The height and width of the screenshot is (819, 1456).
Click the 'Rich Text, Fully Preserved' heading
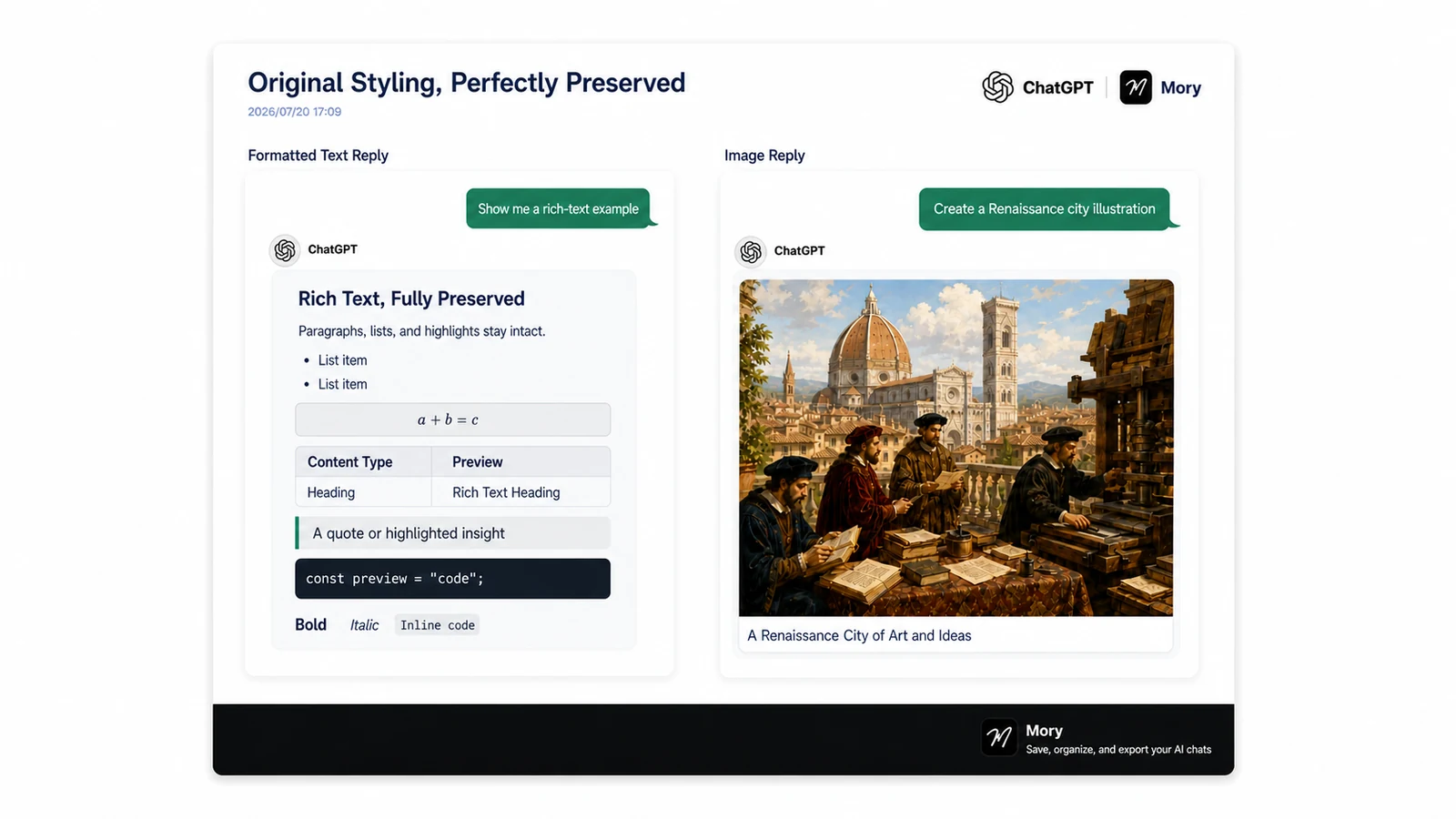tap(411, 298)
